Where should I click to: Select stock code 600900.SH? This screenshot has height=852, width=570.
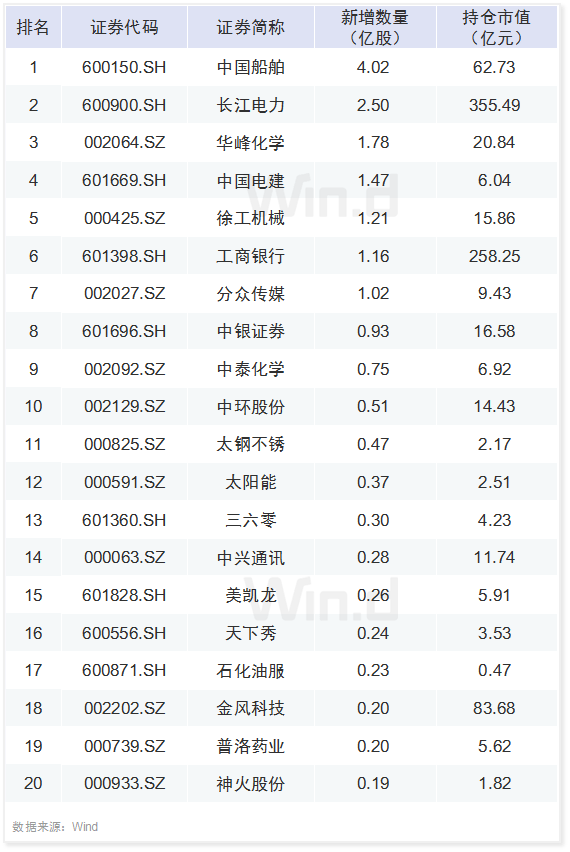[x=124, y=105]
